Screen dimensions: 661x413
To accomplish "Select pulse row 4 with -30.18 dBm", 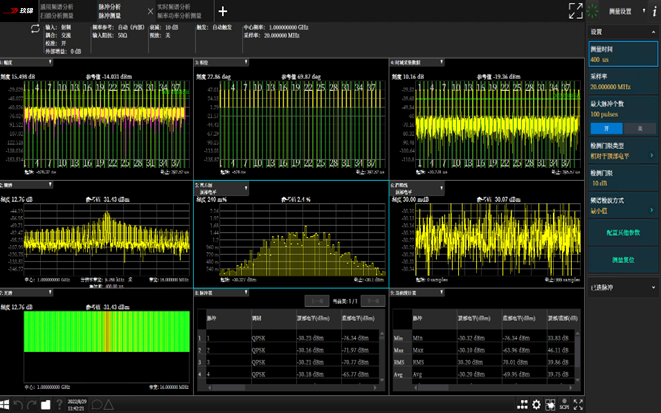I will pos(288,374).
